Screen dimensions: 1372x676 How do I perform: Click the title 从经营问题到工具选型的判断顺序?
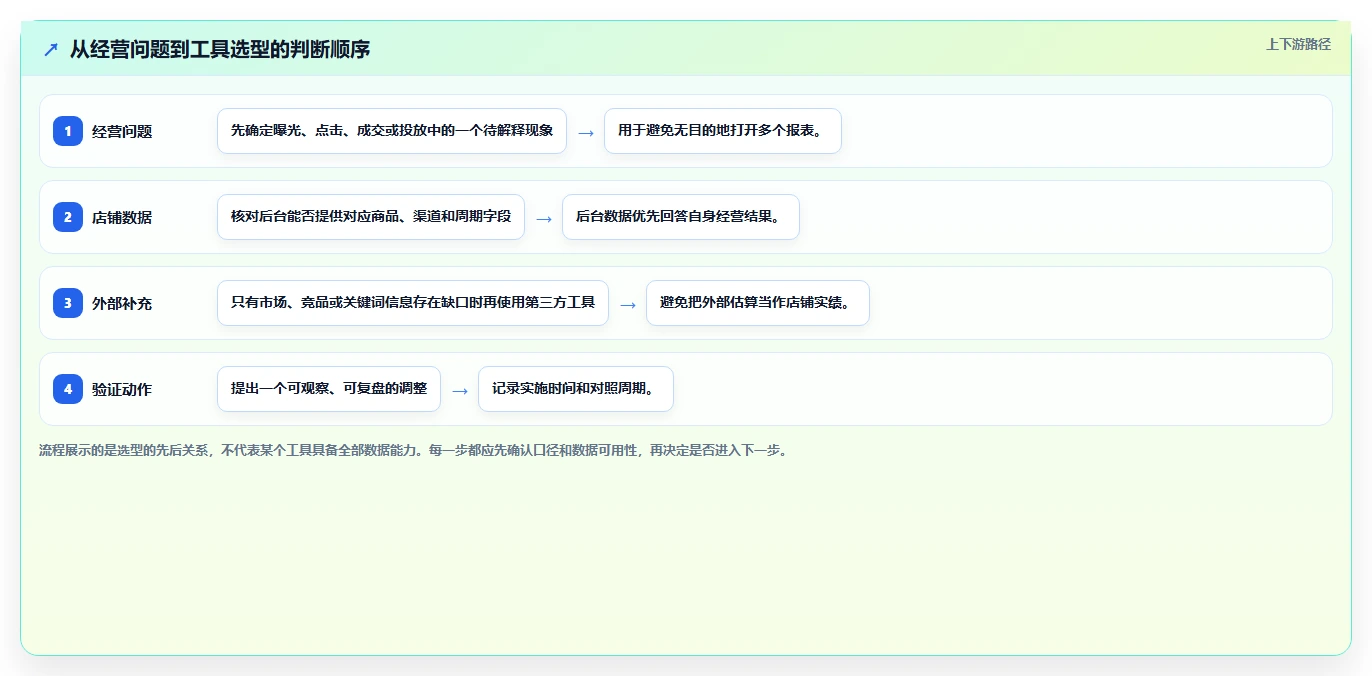point(220,49)
